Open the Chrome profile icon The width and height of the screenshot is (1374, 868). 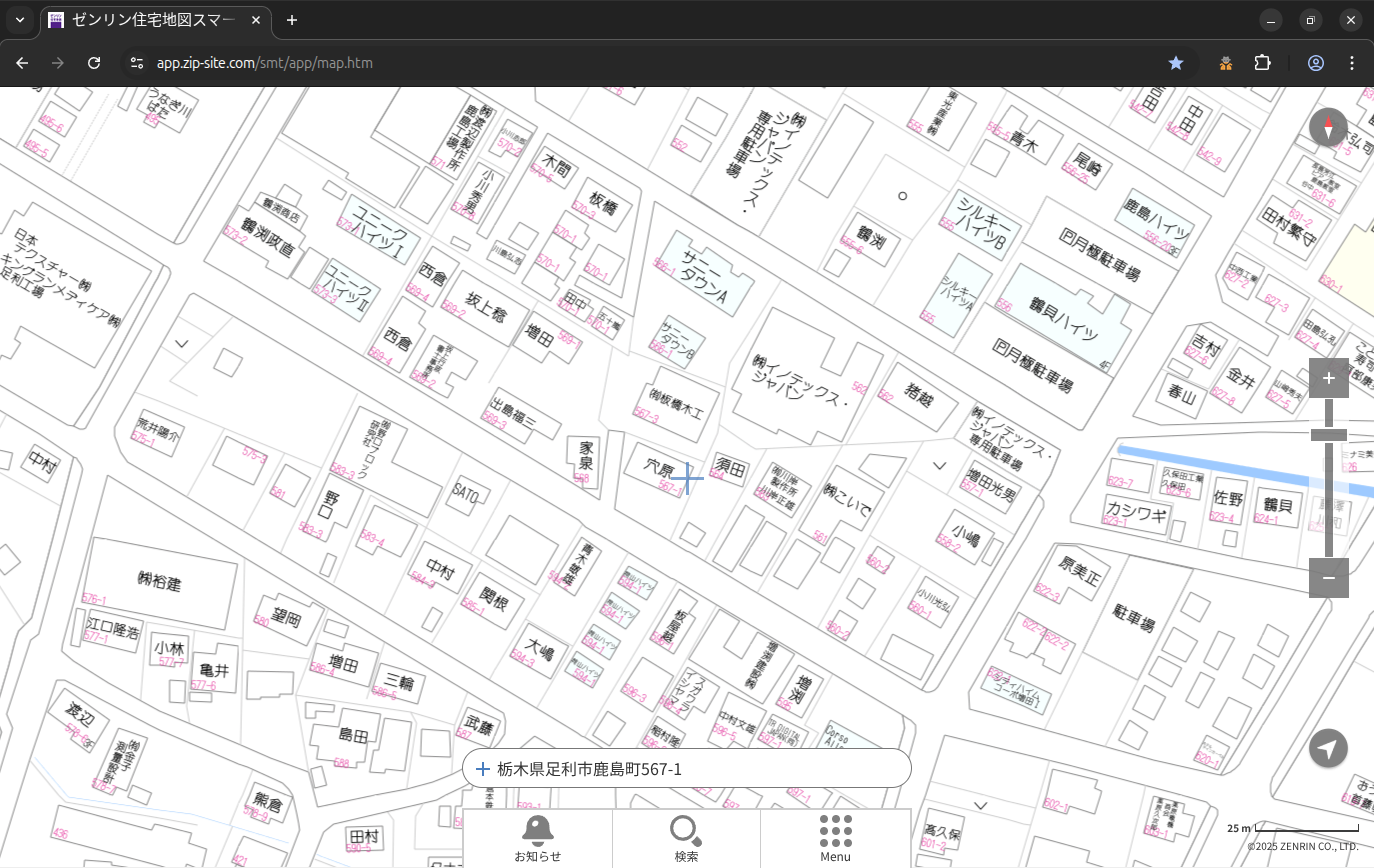pos(1316,63)
